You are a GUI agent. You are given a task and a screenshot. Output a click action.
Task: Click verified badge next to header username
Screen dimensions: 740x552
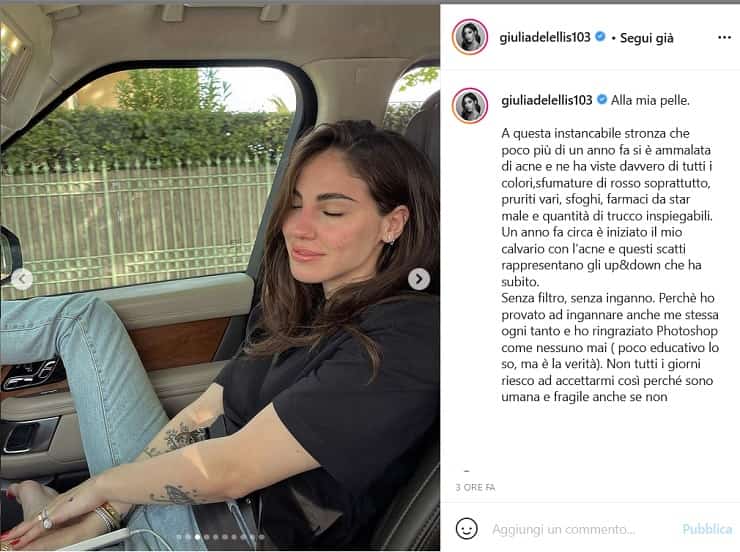pyautogui.click(x=600, y=36)
